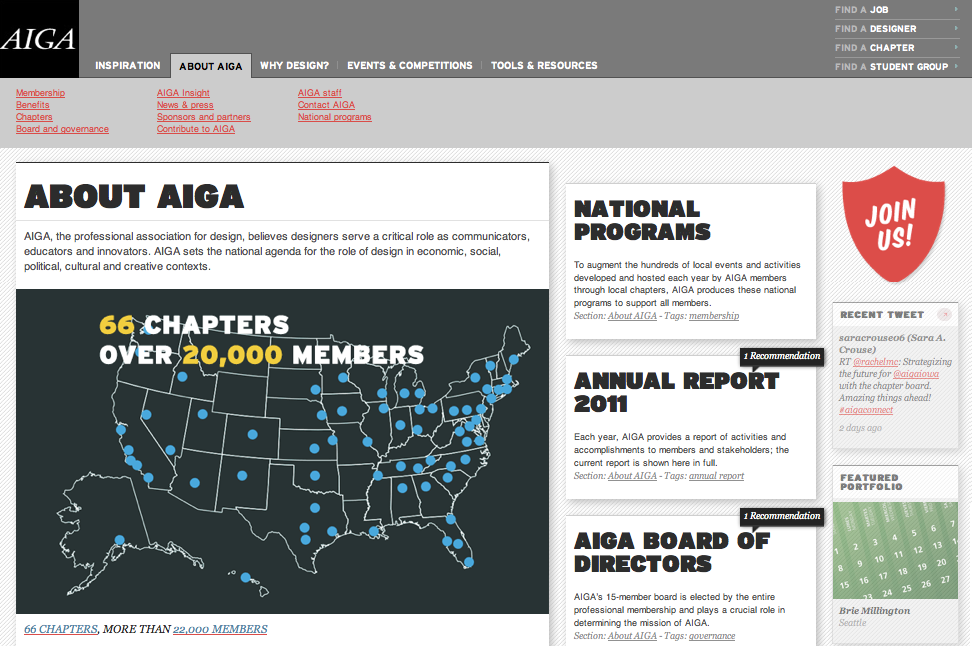This screenshot has width=972, height=646.
Task: Click the arrow beside Find a Chapter
Action: pyautogui.click(x=956, y=47)
